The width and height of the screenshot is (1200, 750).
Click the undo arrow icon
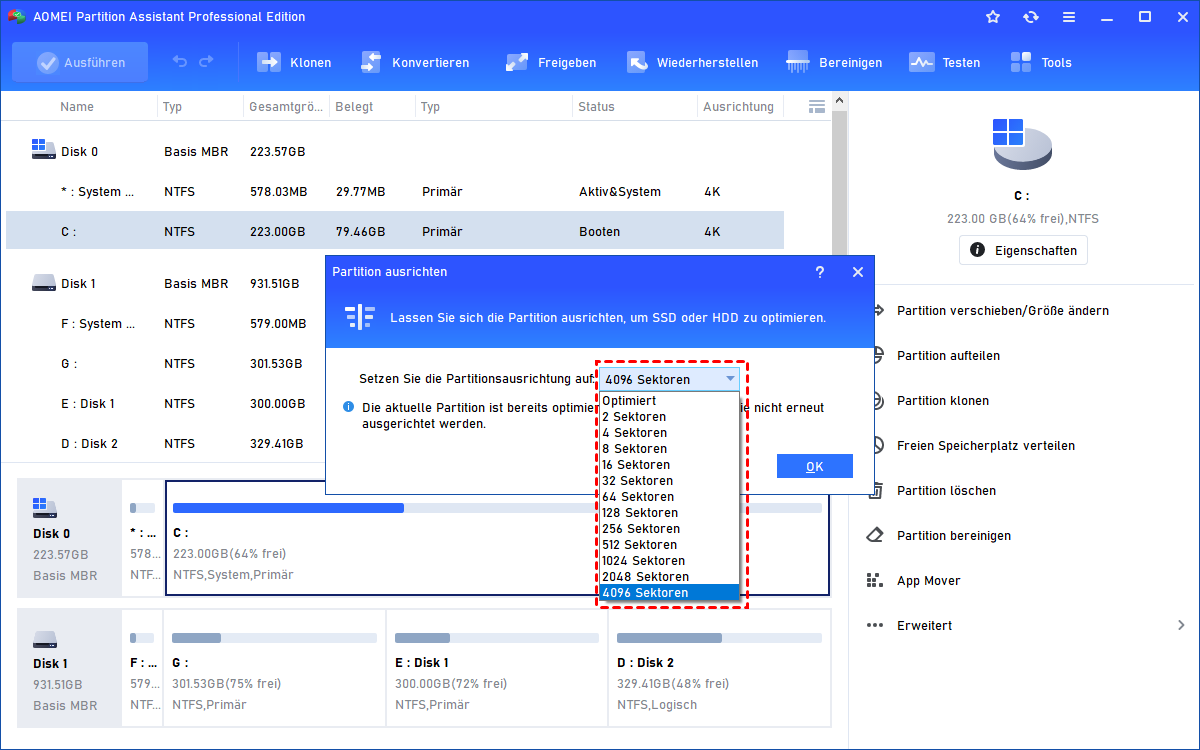[x=180, y=62]
